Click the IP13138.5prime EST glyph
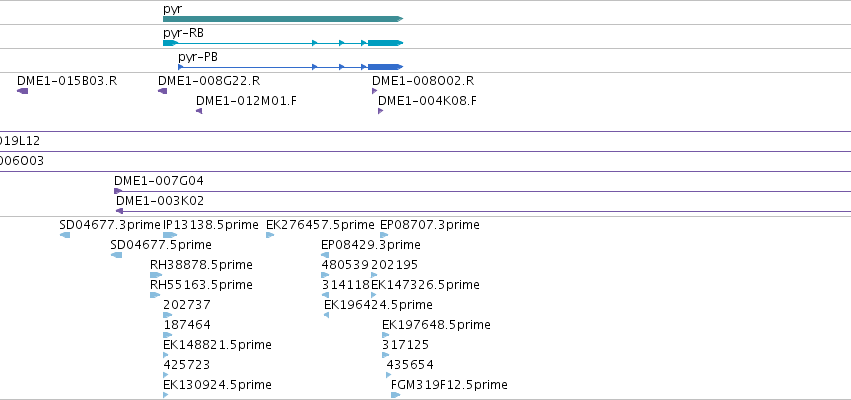This screenshot has height=400, width=851. coord(170,235)
